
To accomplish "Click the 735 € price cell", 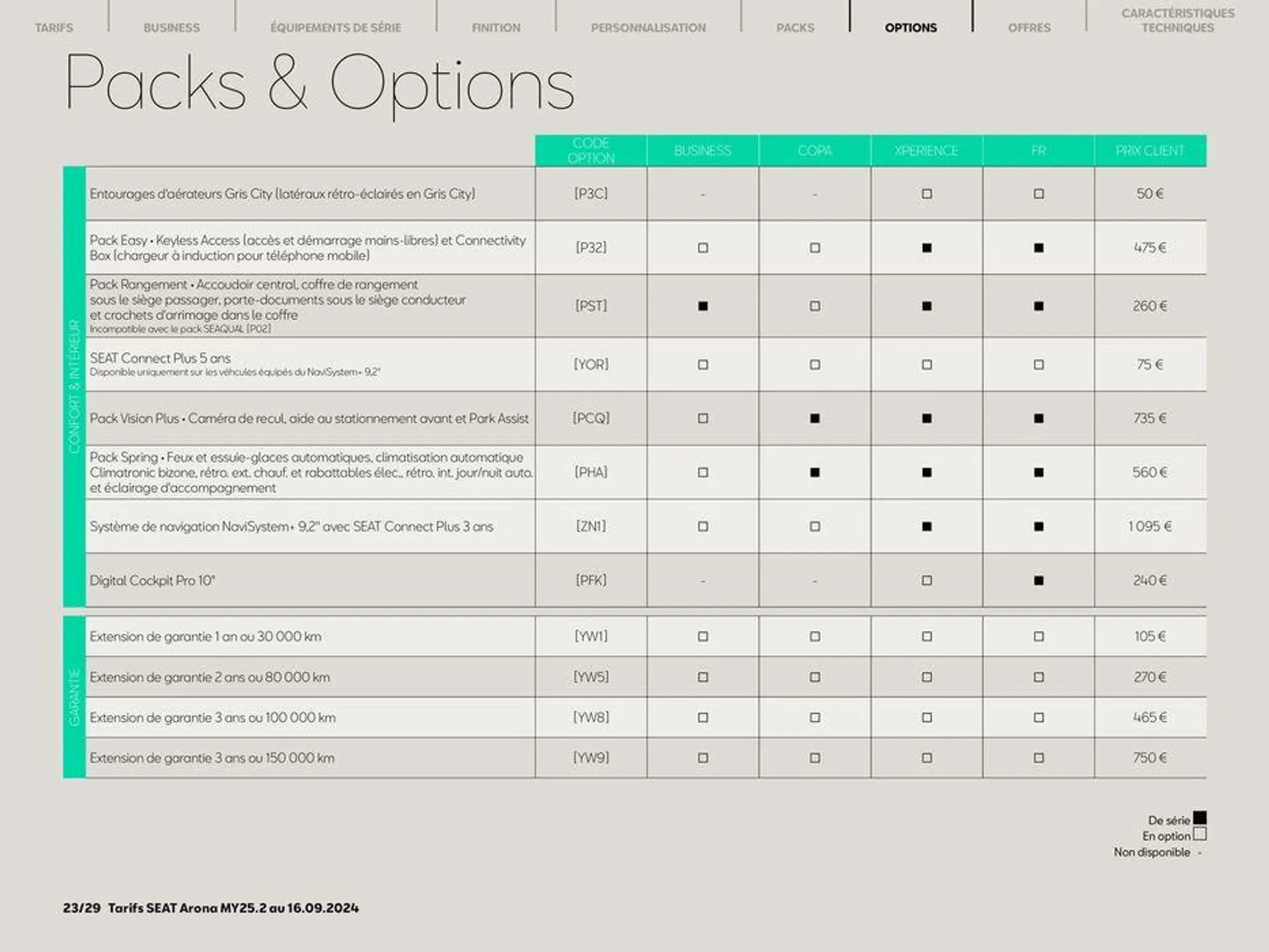I will [x=1150, y=419].
